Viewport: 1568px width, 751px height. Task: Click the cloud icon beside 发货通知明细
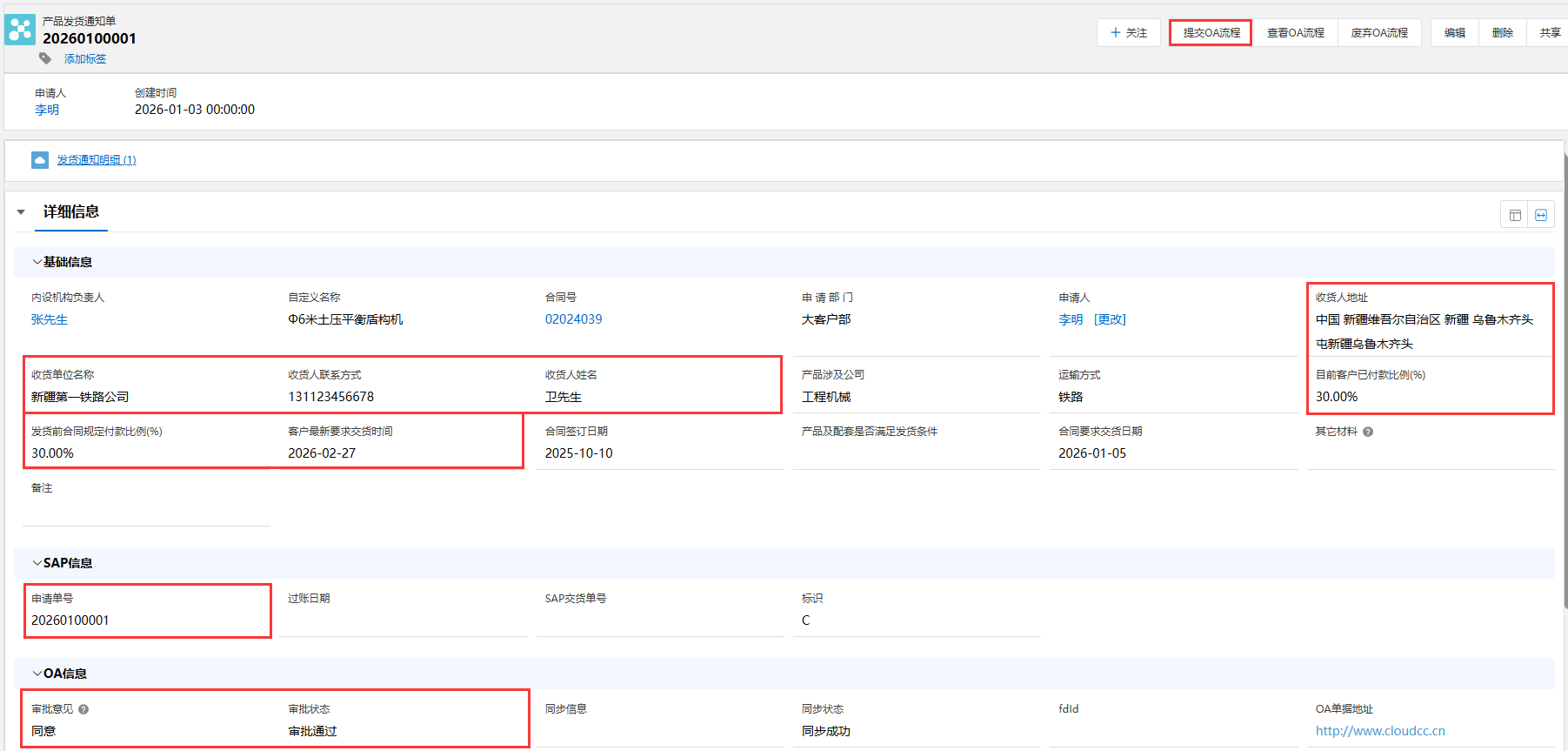pos(40,160)
